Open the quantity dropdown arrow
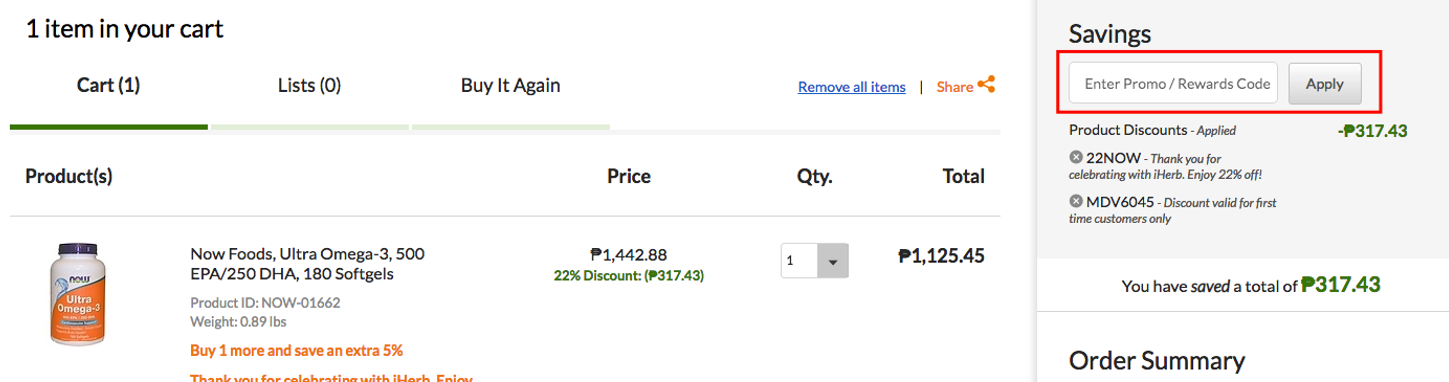 (x=833, y=261)
